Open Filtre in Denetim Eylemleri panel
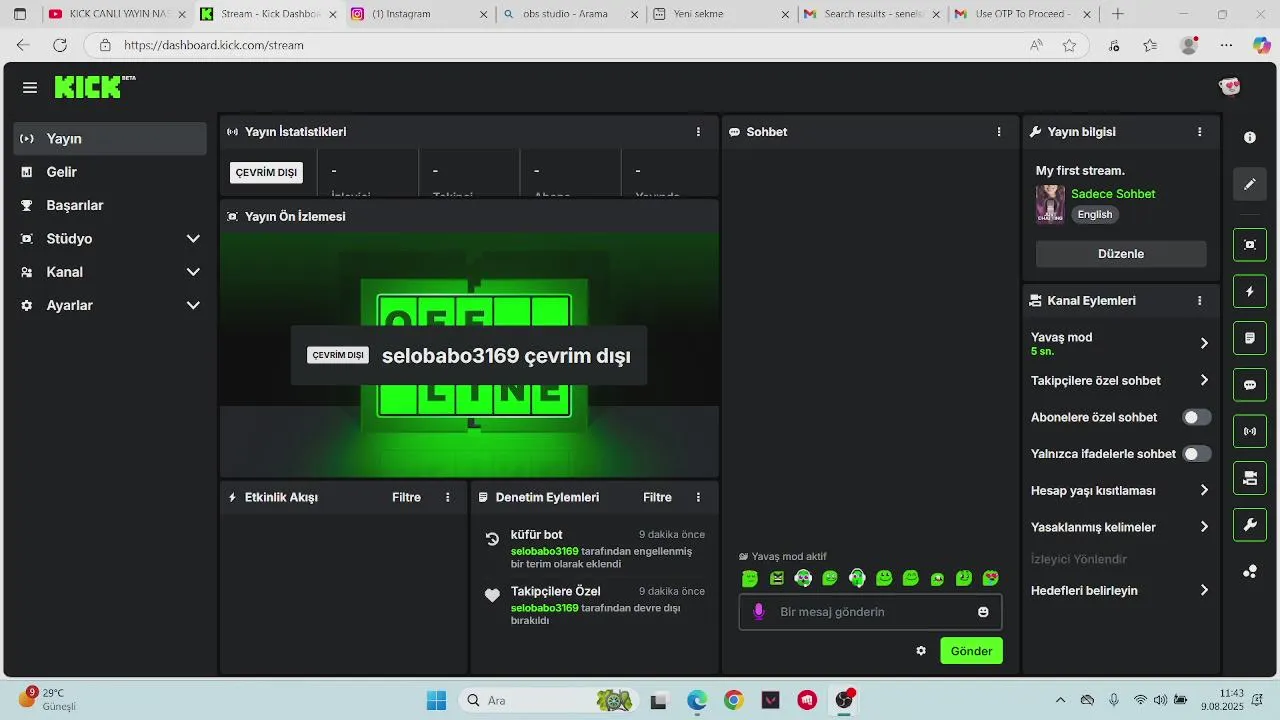Viewport: 1280px width, 720px height. coord(657,498)
